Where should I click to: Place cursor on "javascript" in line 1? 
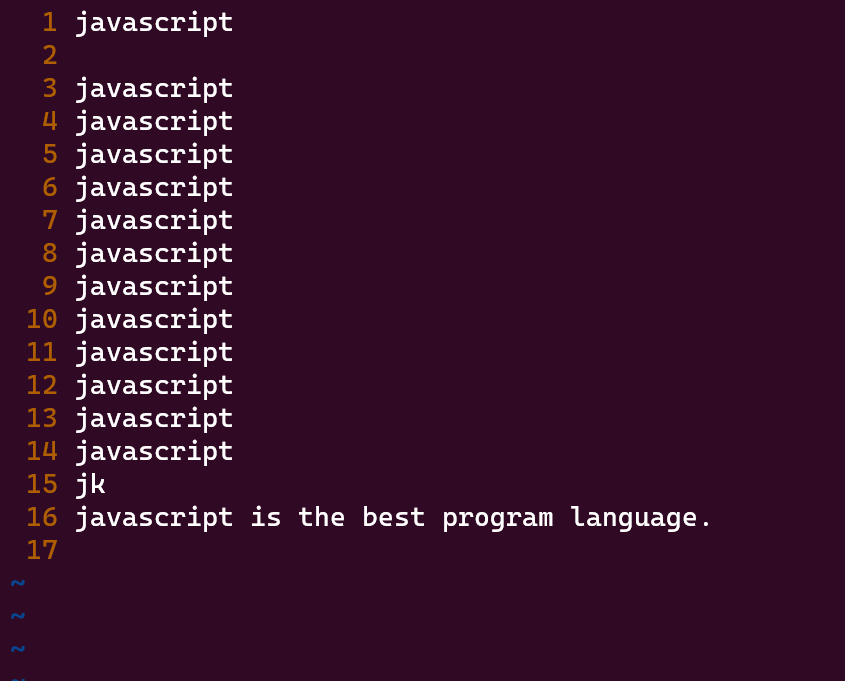tap(153, 22)
